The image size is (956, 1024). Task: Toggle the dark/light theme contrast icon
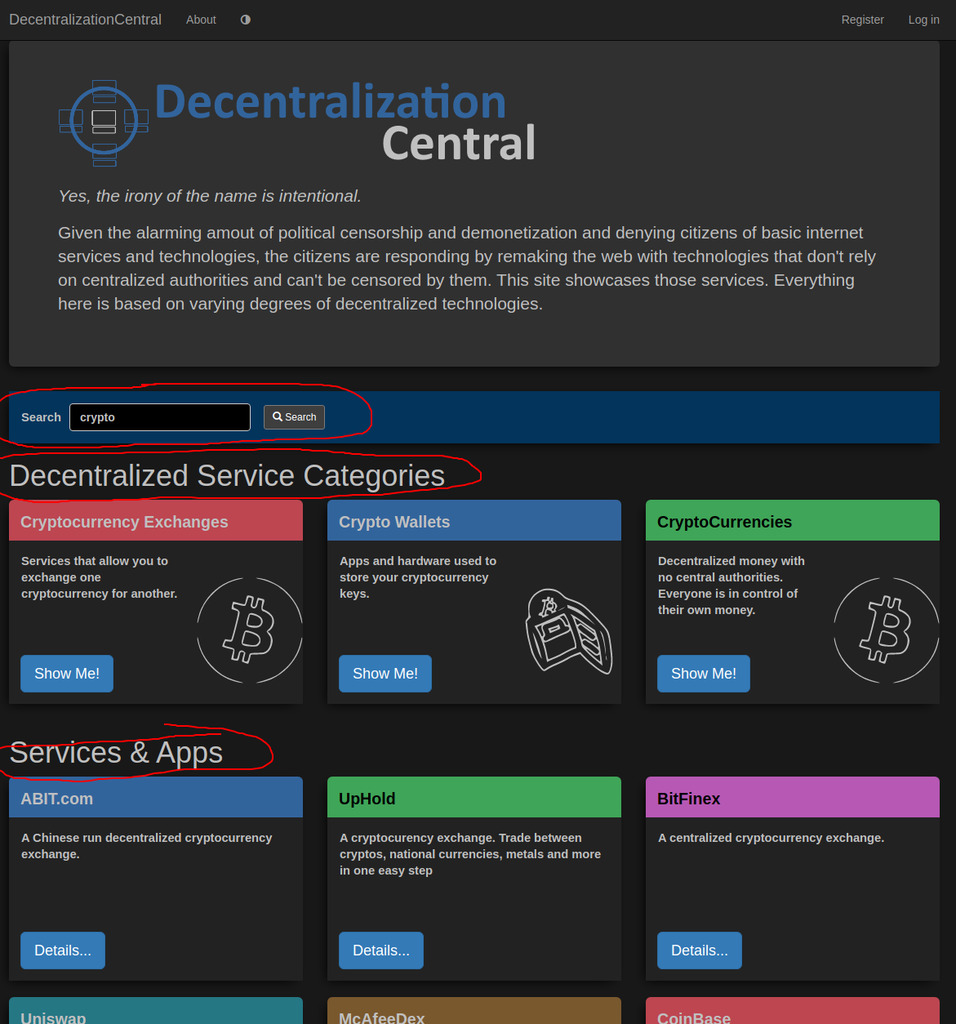tap(246, 20)
